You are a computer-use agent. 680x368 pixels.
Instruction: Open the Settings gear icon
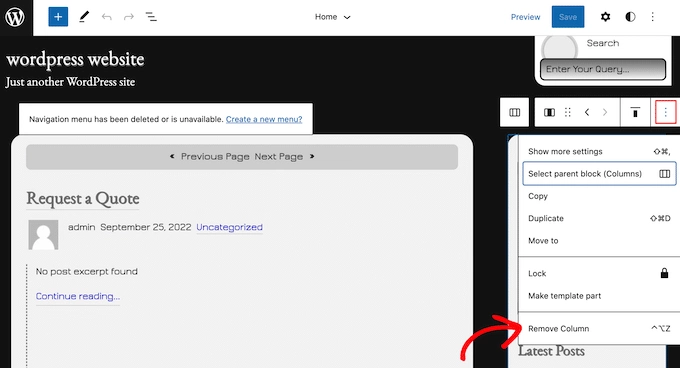(605, 17)
